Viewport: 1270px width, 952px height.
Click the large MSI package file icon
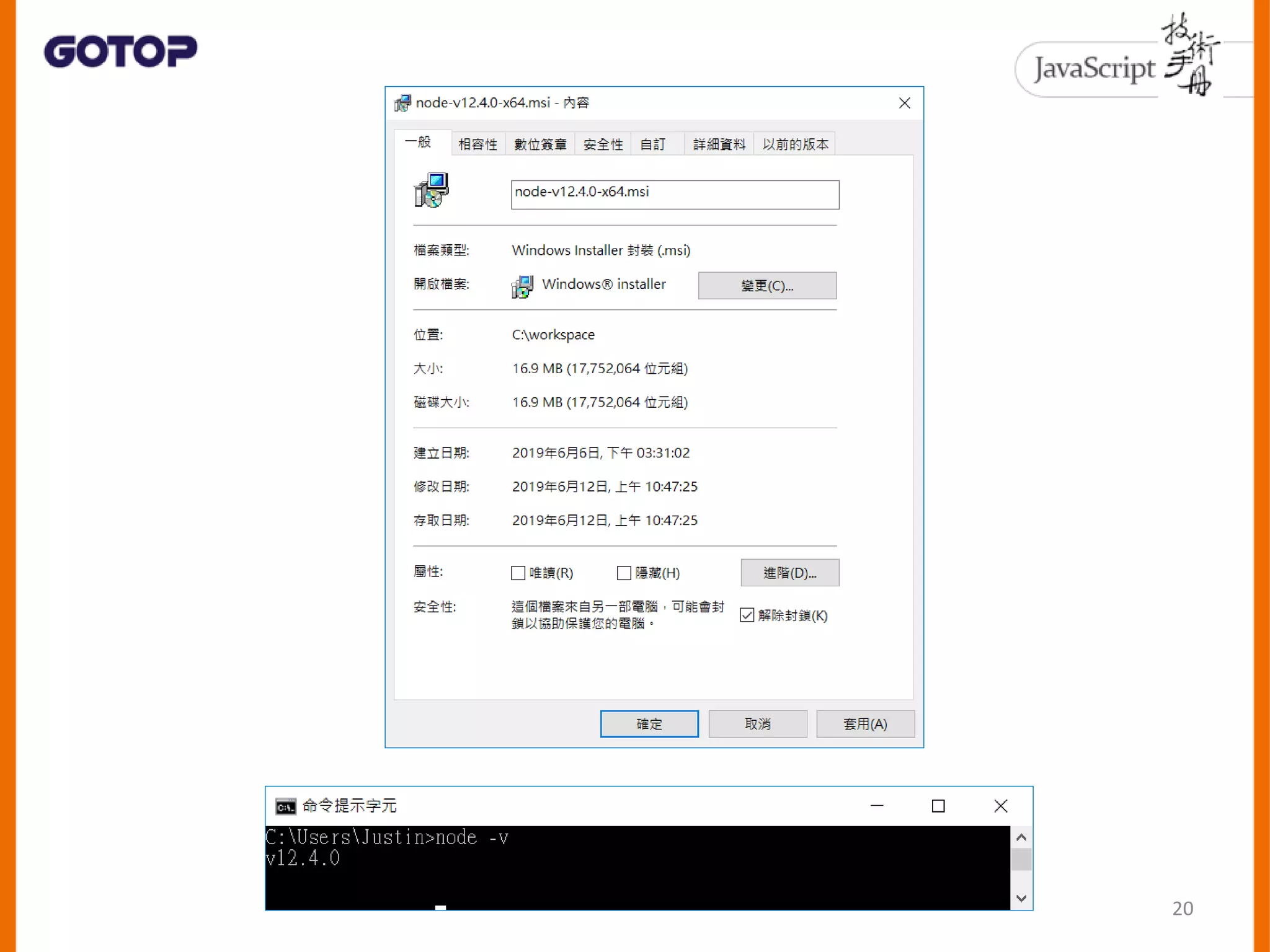[x=431, y=191]
